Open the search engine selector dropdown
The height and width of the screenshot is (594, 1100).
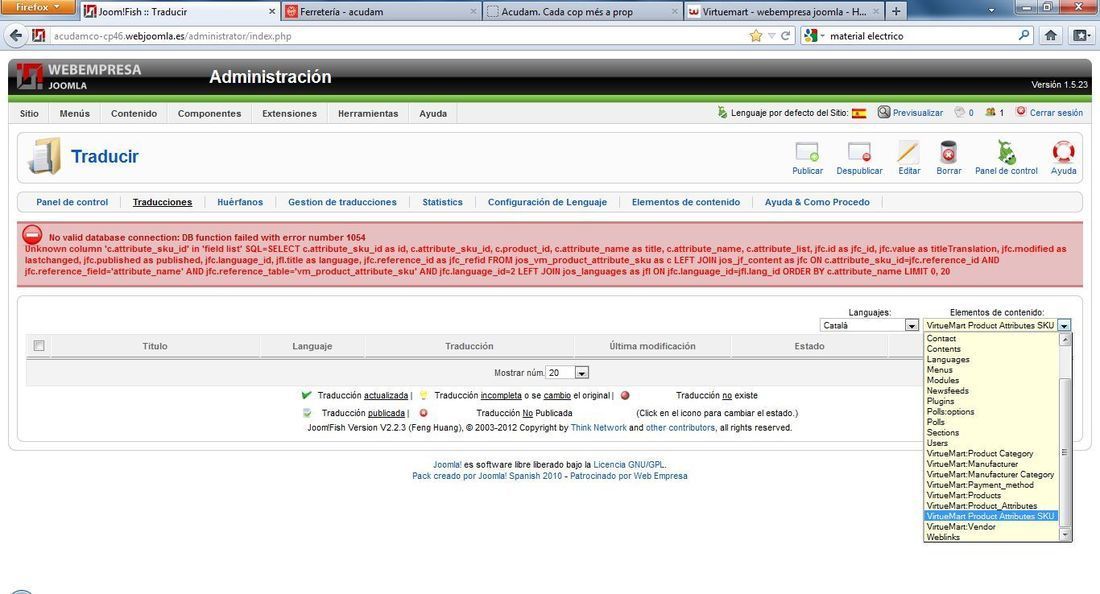tap(814, 36)
